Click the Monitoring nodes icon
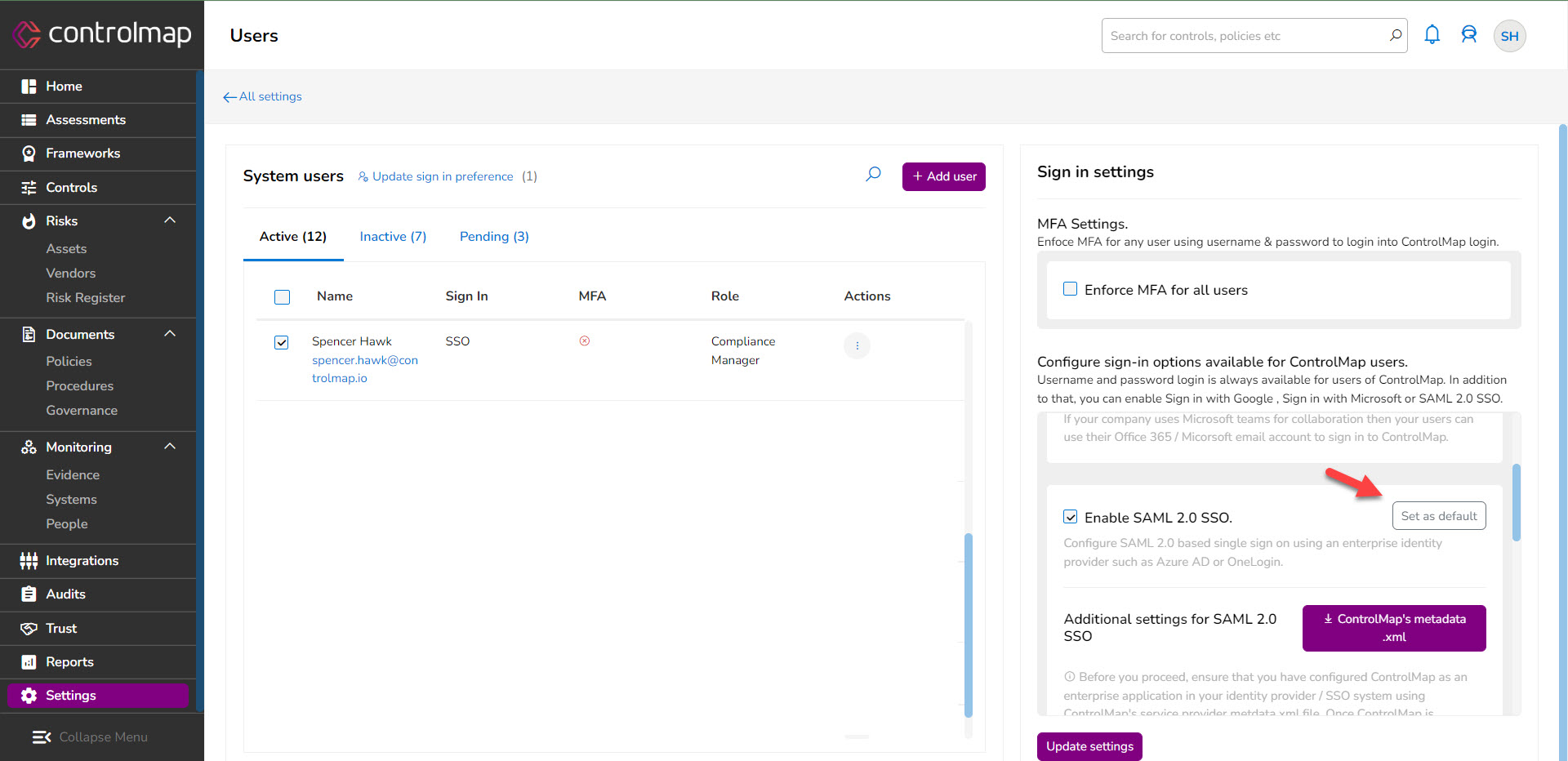Image resolution: width=1568 pixels, height=761 pixels. [x=29, y=447]
